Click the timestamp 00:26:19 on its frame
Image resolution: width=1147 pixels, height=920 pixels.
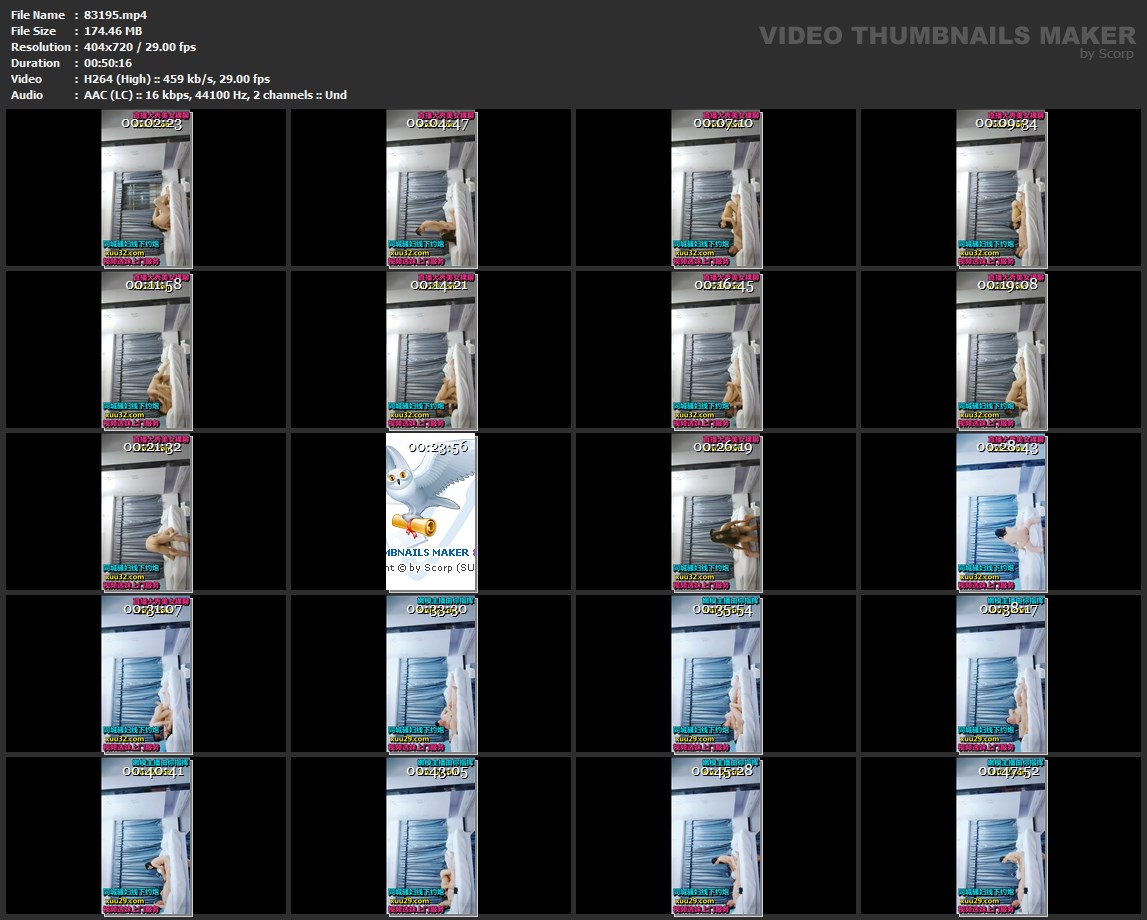(716, 448)
